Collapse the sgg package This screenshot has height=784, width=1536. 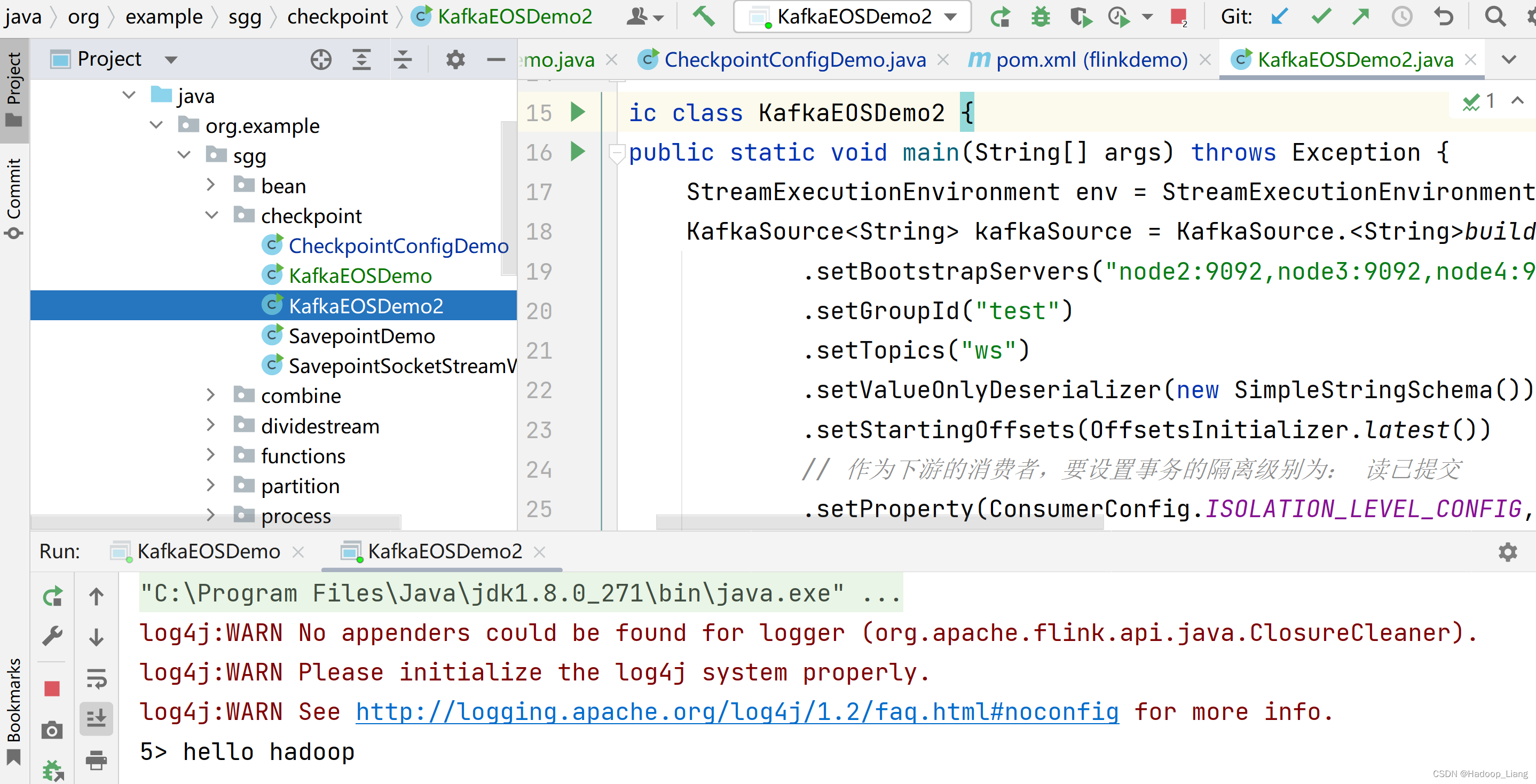click(x=184, y=156)
